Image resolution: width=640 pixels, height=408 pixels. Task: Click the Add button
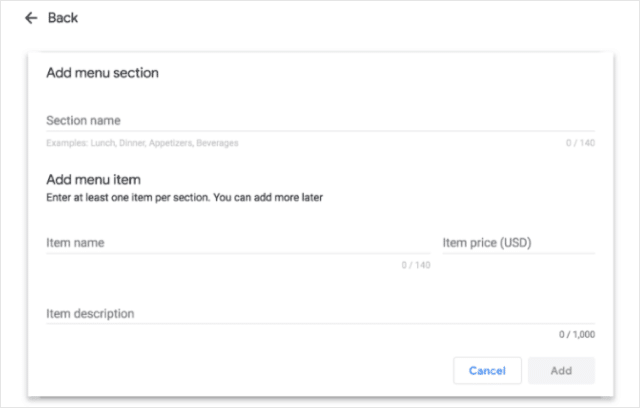(561, 371)
